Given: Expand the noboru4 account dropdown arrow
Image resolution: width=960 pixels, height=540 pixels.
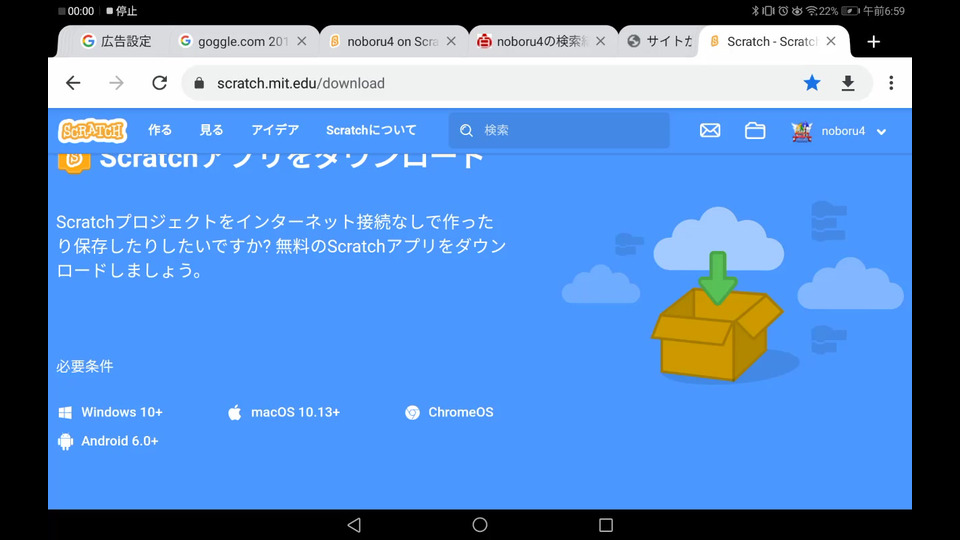Looking at the screenshot, I should pos(881,132).
